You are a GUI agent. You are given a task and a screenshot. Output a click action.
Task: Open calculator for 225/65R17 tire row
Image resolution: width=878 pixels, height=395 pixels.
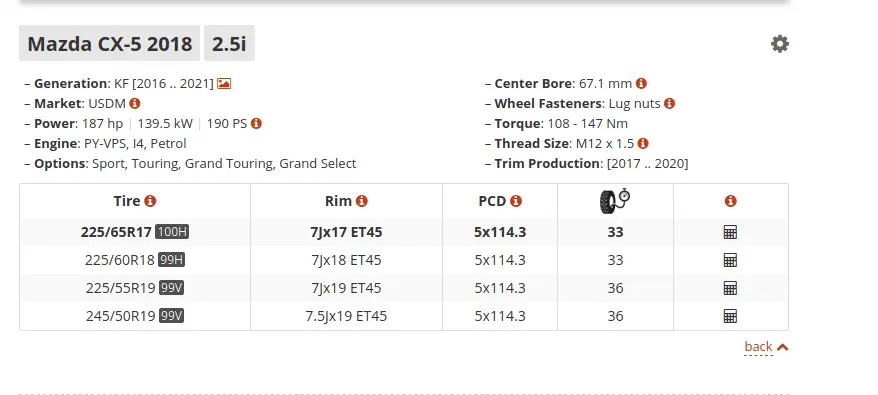[730, 232]
